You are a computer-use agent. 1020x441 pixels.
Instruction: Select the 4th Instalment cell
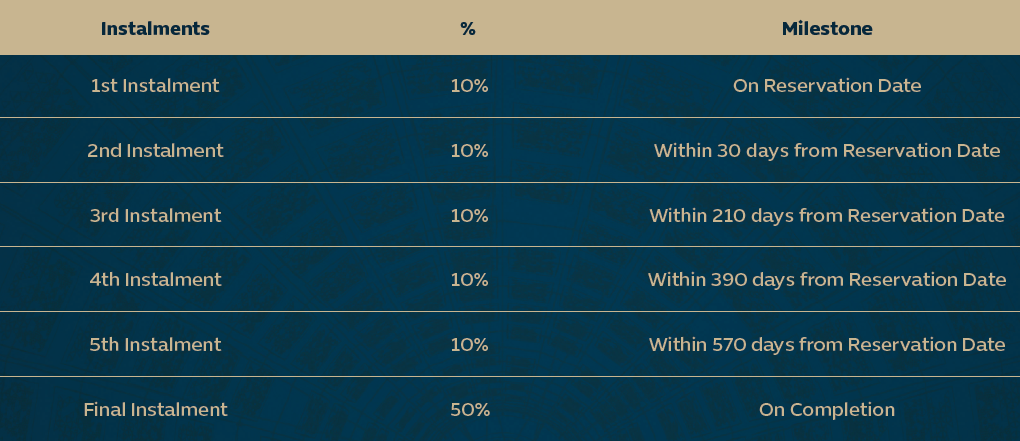click(155, 280)
